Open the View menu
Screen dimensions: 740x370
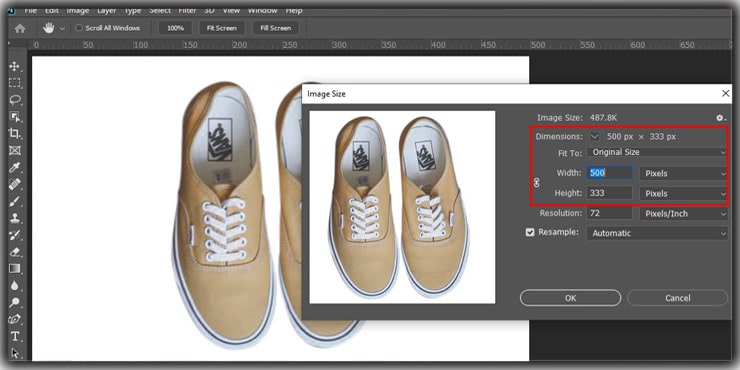click(231, 10)
